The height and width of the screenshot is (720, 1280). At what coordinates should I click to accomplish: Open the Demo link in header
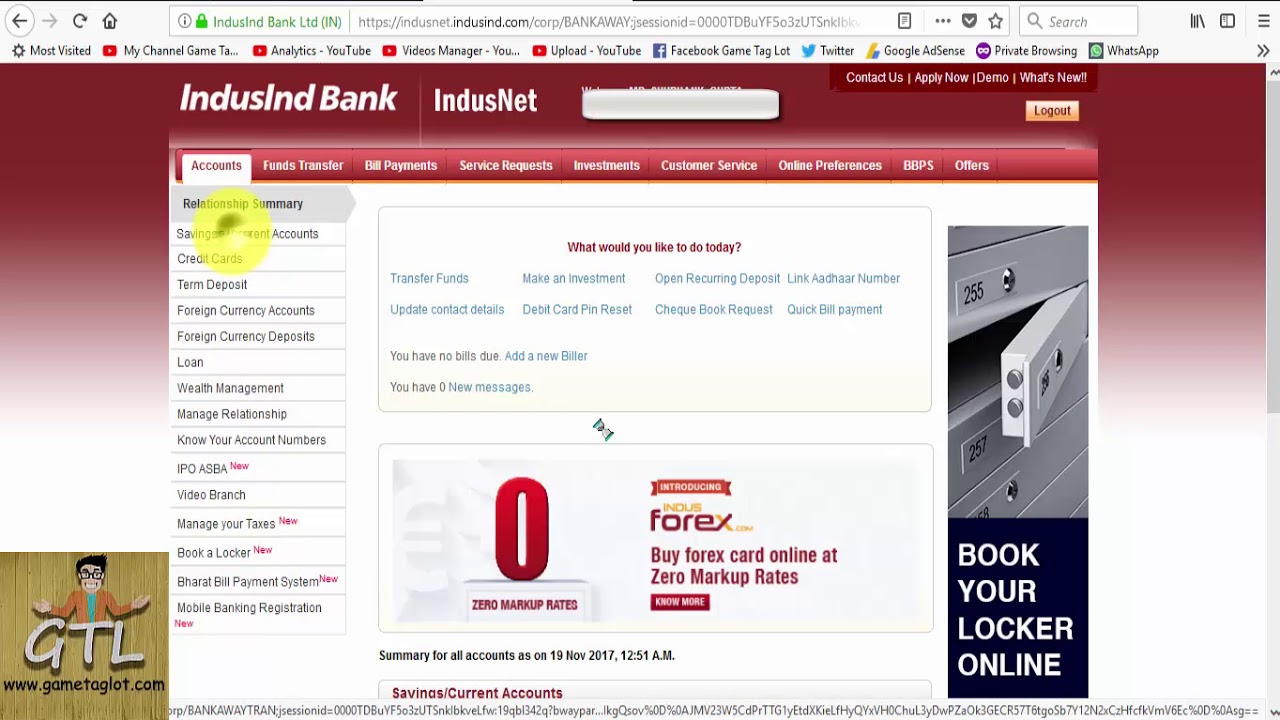(992, 77)
